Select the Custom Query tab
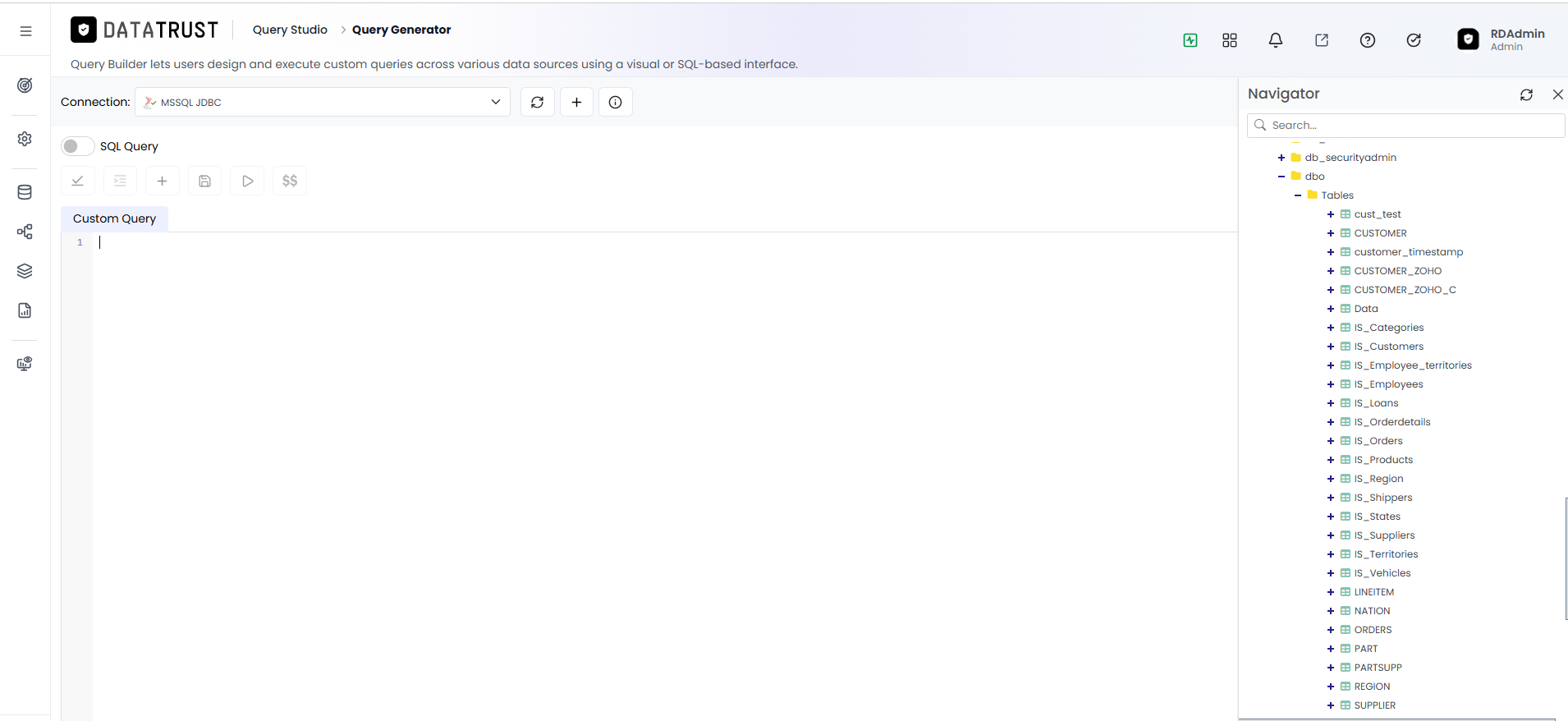Viewport: 1568px width, 721px height. [114, 218]
